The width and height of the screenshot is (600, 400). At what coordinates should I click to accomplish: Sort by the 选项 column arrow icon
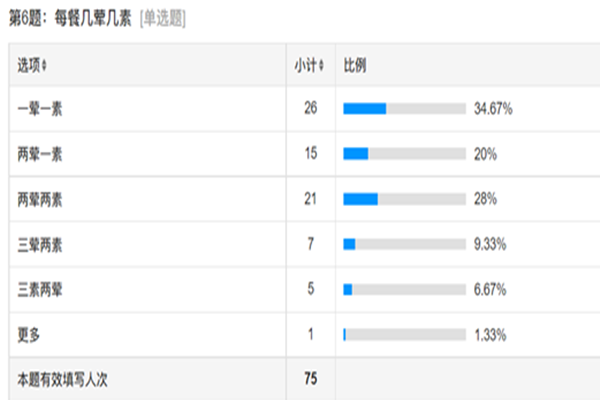point(44,65)
